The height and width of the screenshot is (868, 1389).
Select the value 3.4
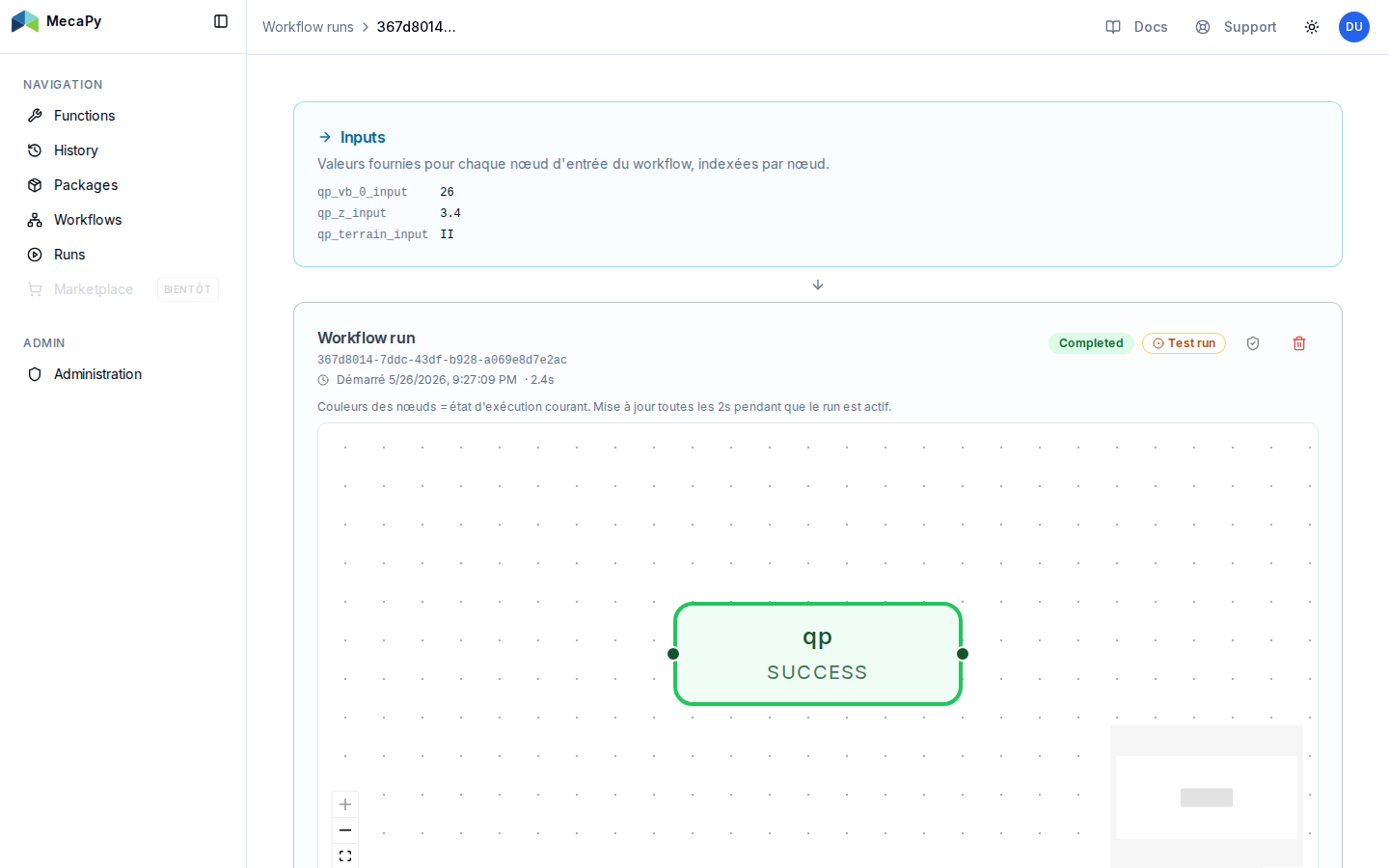(450, 214)
